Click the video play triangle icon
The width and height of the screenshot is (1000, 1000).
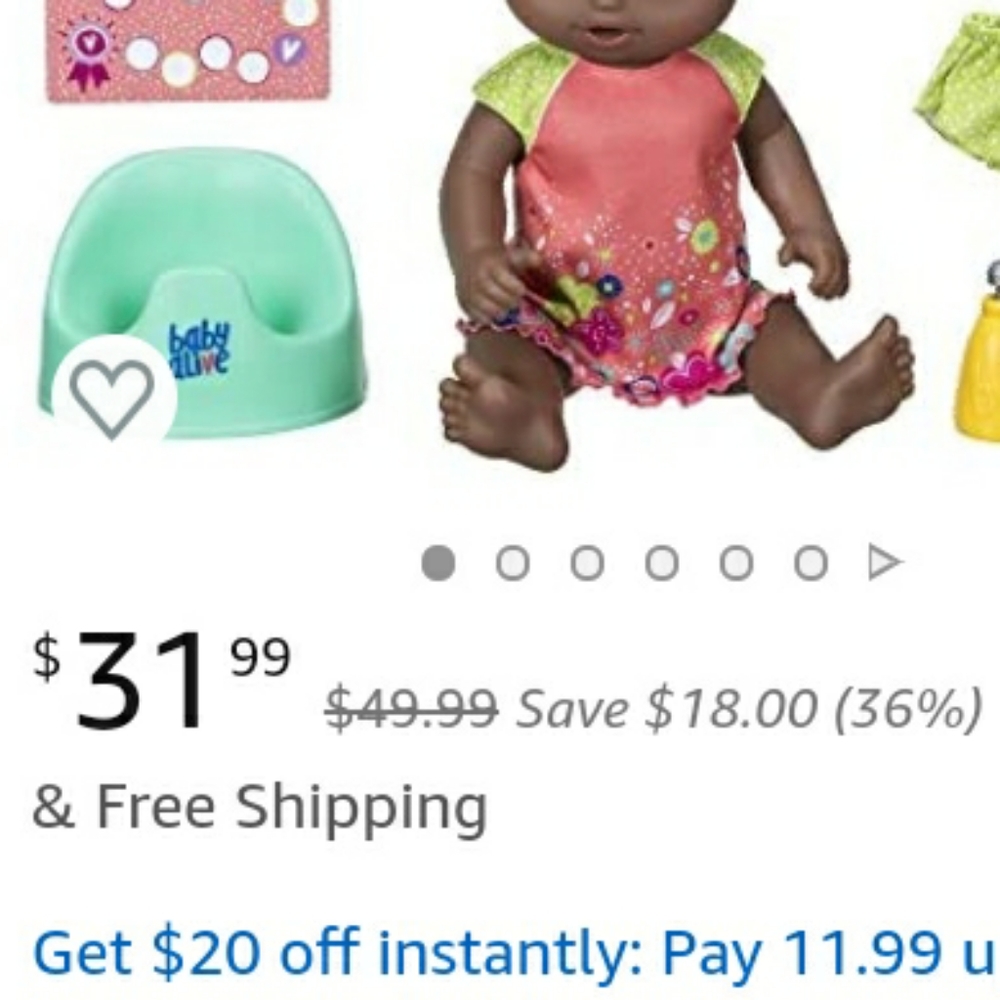pyautogui.click(x=886, y=563)
